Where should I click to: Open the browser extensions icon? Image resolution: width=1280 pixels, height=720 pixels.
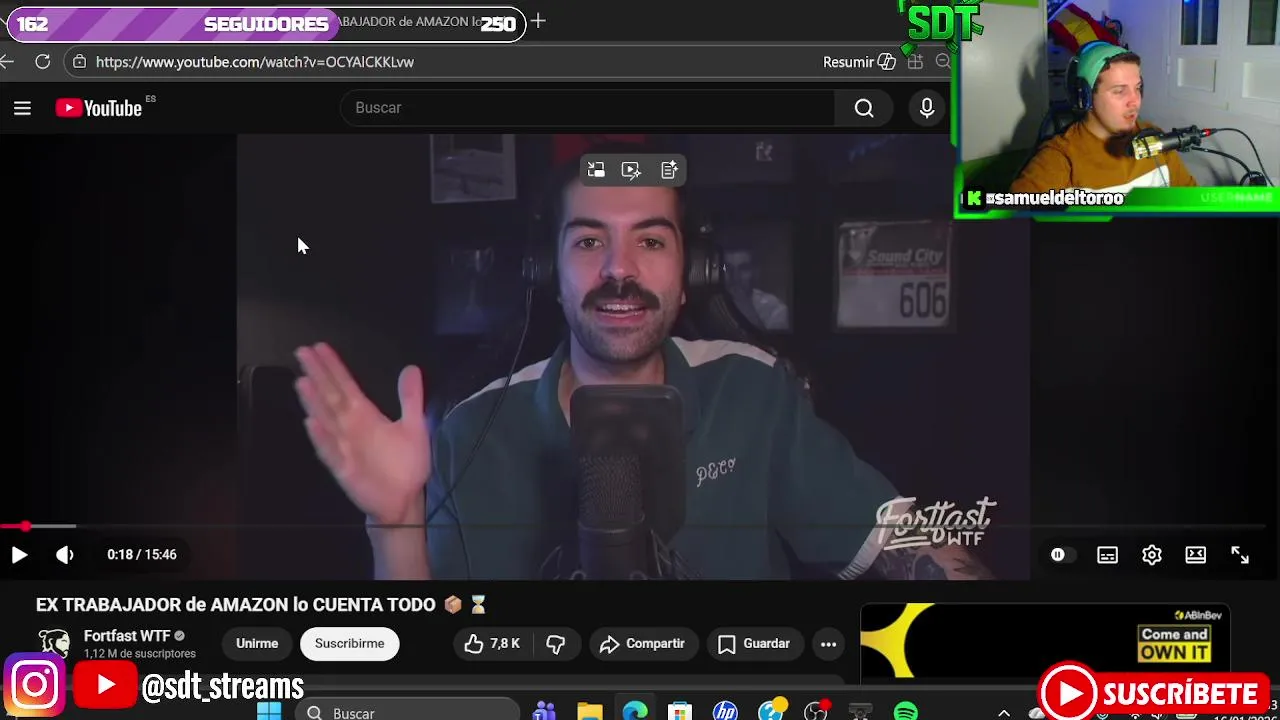pos(915,62)
